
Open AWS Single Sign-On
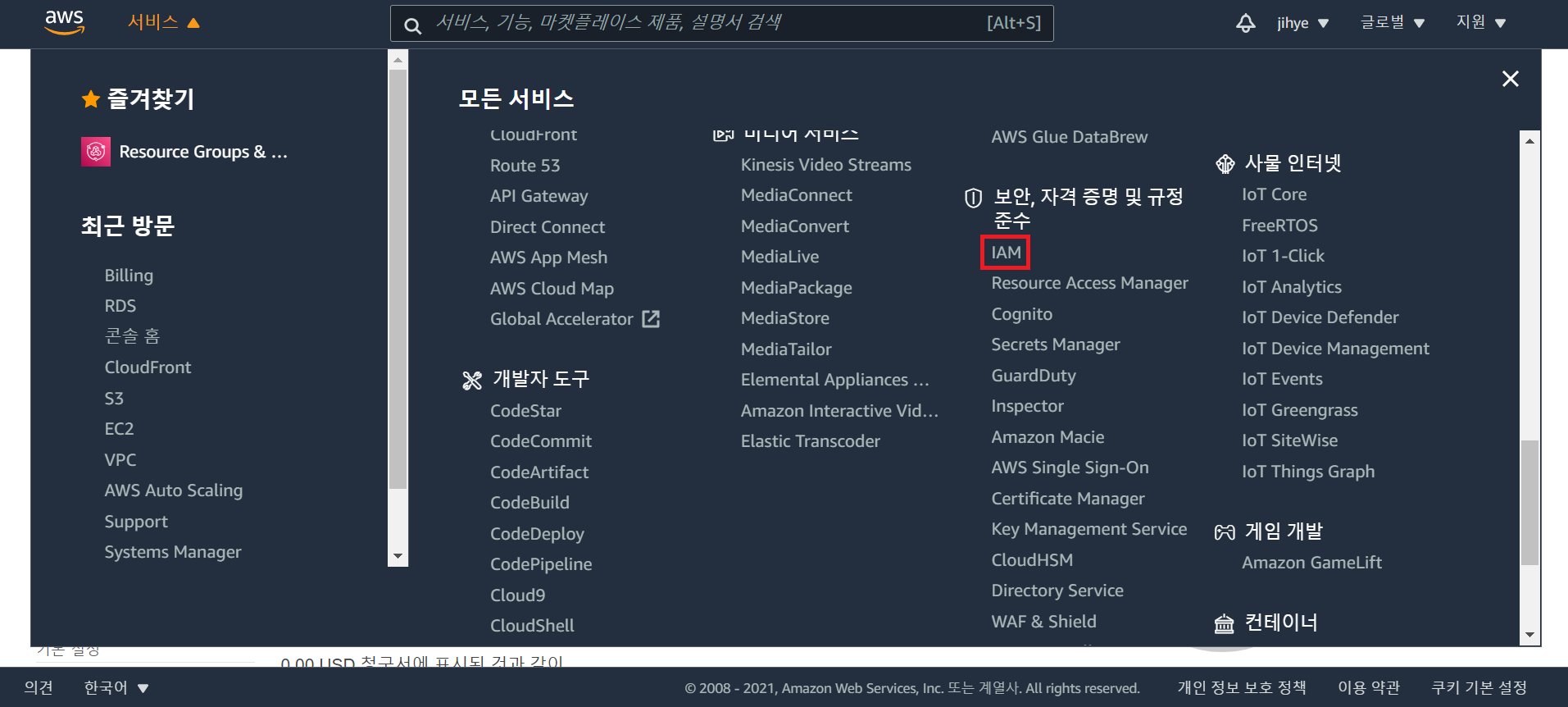coord(1070,468)
